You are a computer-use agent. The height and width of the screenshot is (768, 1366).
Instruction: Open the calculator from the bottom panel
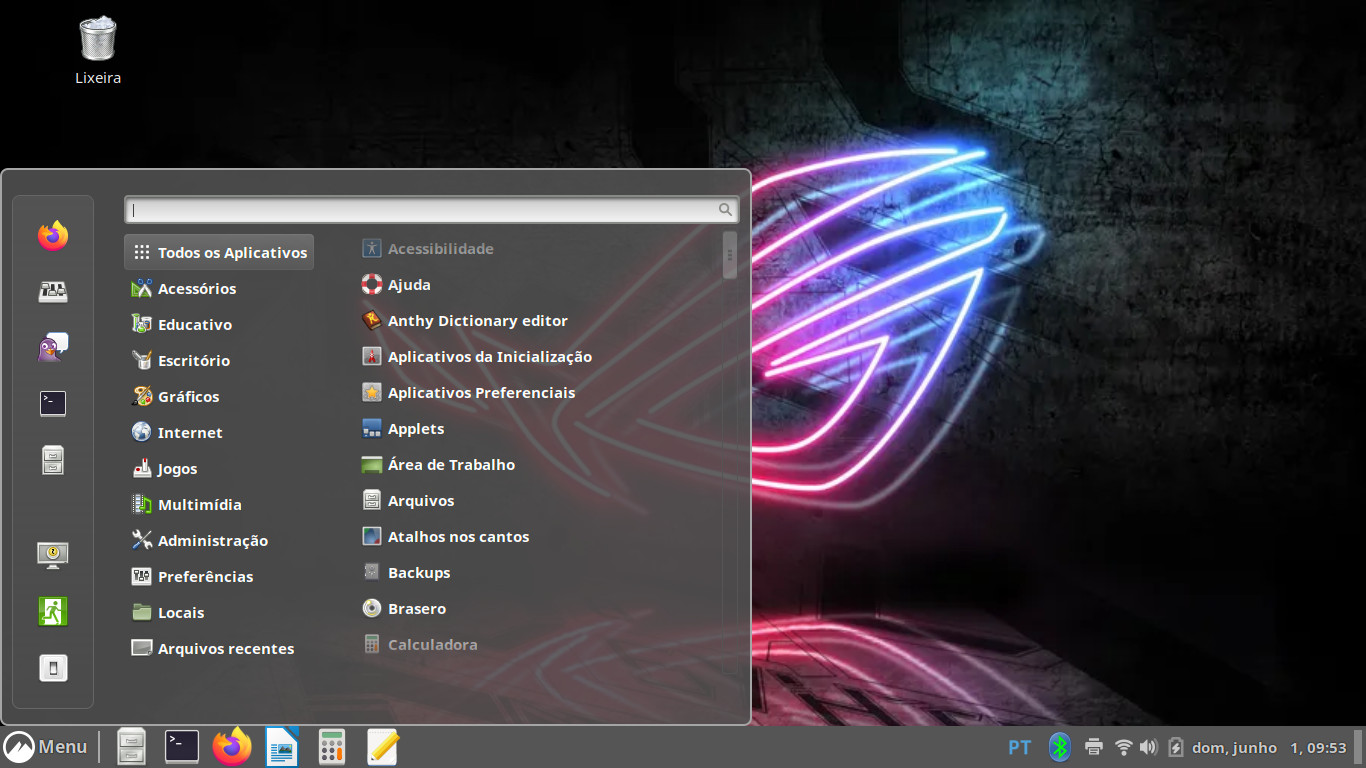332,747
